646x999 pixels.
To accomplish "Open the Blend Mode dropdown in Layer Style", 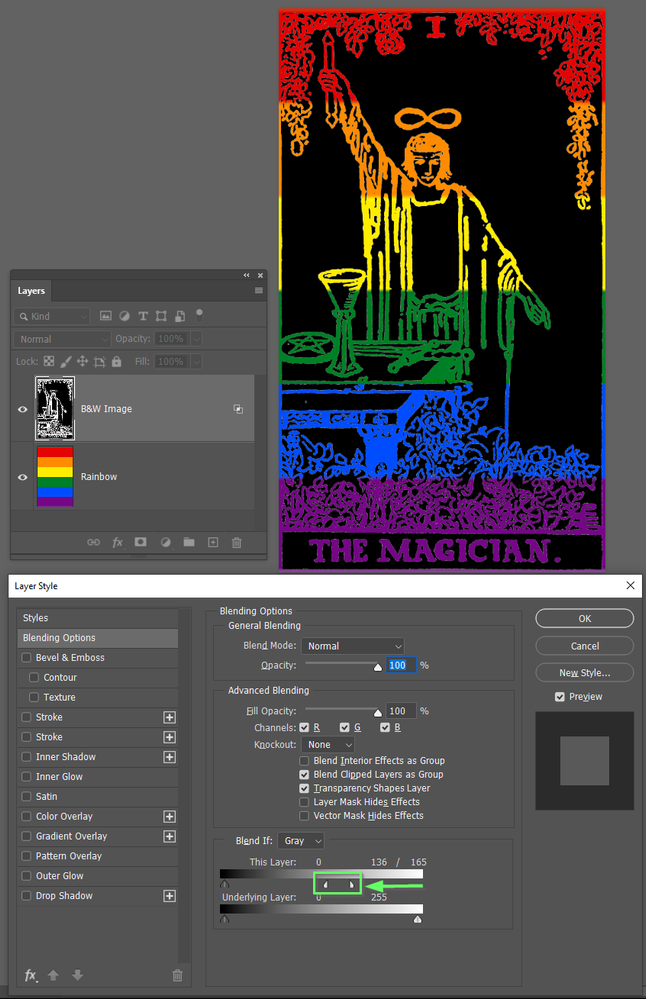I will (x=353, y=646).
